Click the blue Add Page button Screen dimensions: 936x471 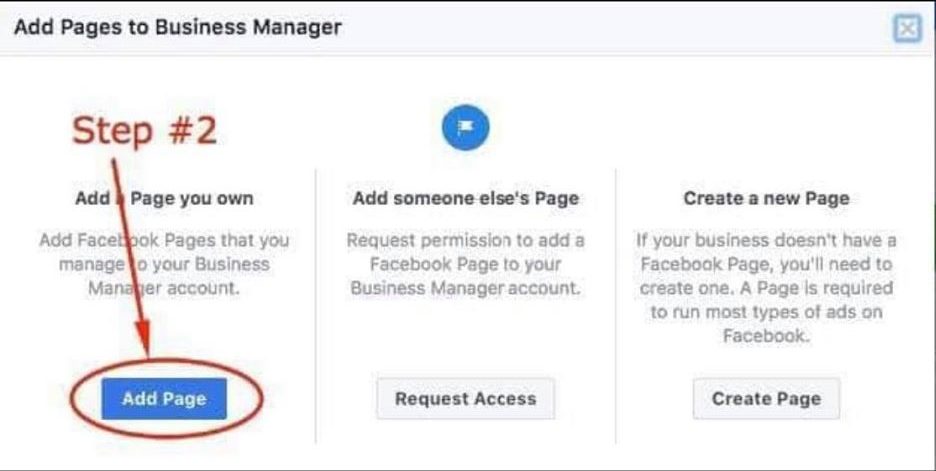(164, 399)
